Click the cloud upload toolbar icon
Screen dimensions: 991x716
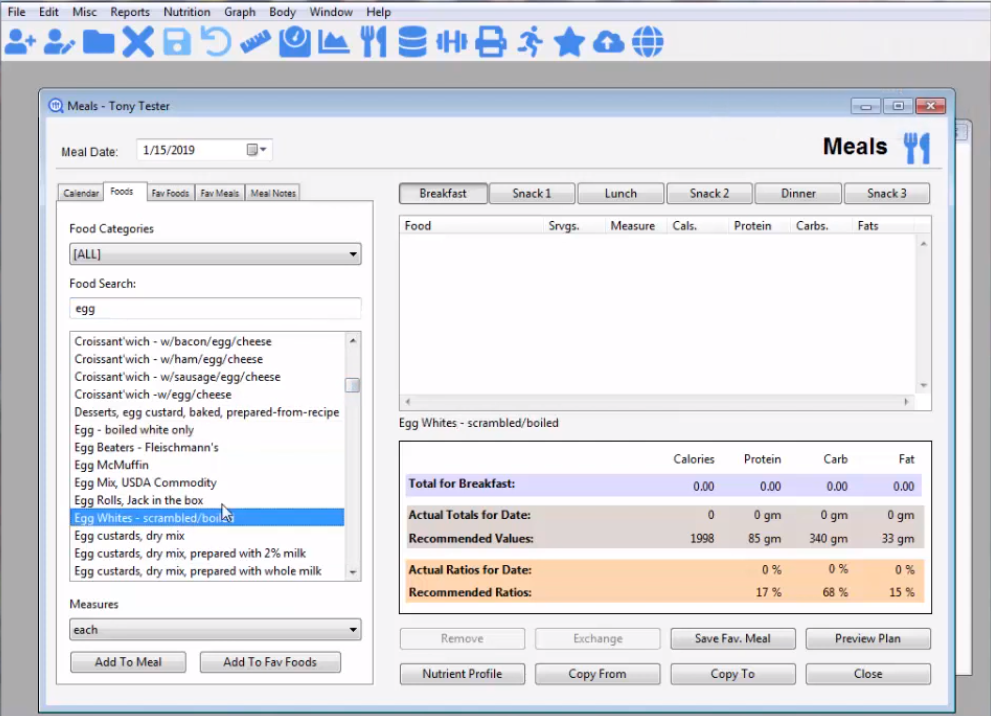pyautogui.click(x=609, y=42)
